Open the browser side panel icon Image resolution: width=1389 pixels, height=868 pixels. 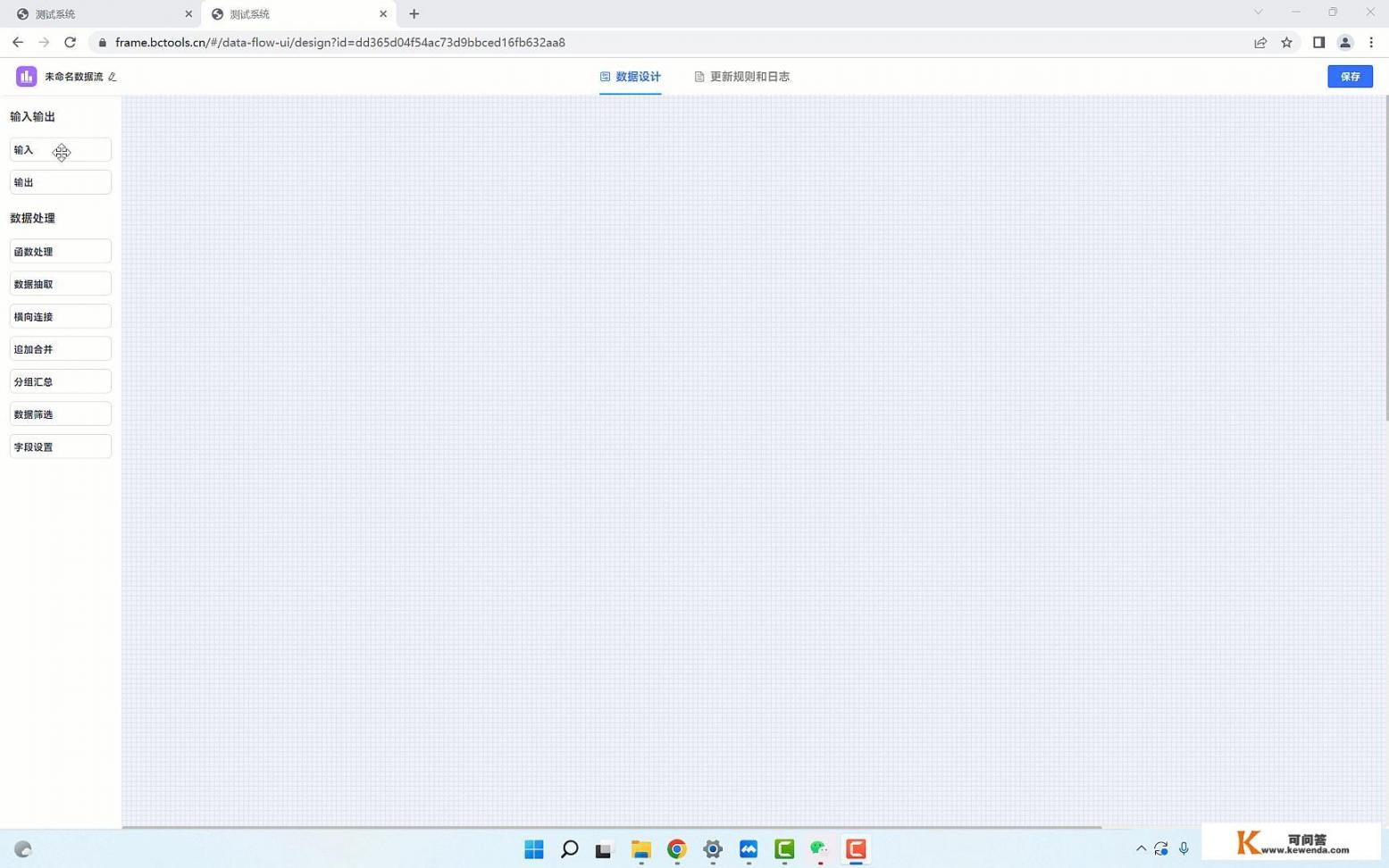point(1318,42)
